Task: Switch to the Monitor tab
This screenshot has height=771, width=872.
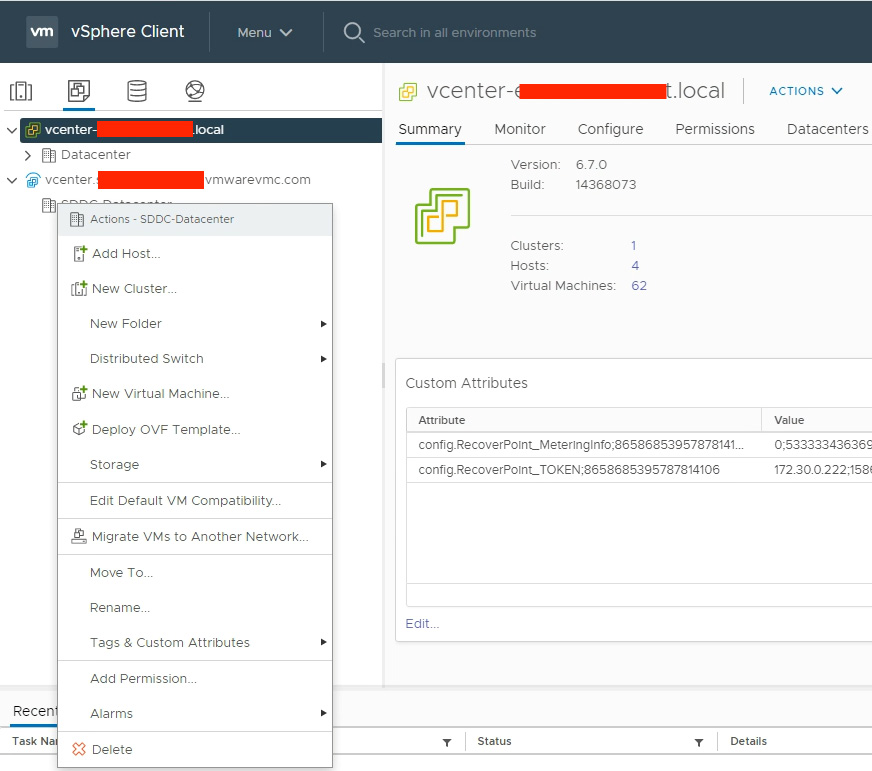Action: 519,129
